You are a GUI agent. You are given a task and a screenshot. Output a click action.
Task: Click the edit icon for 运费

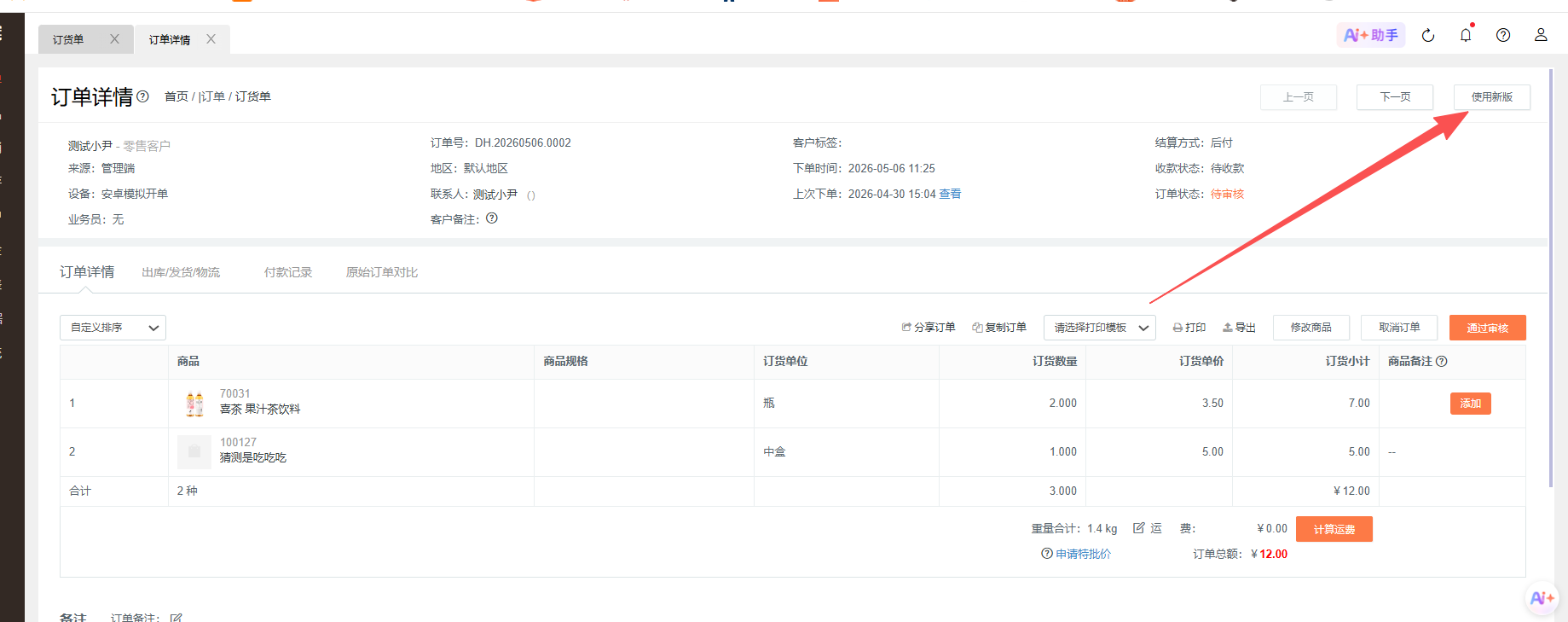point(1139,528)
